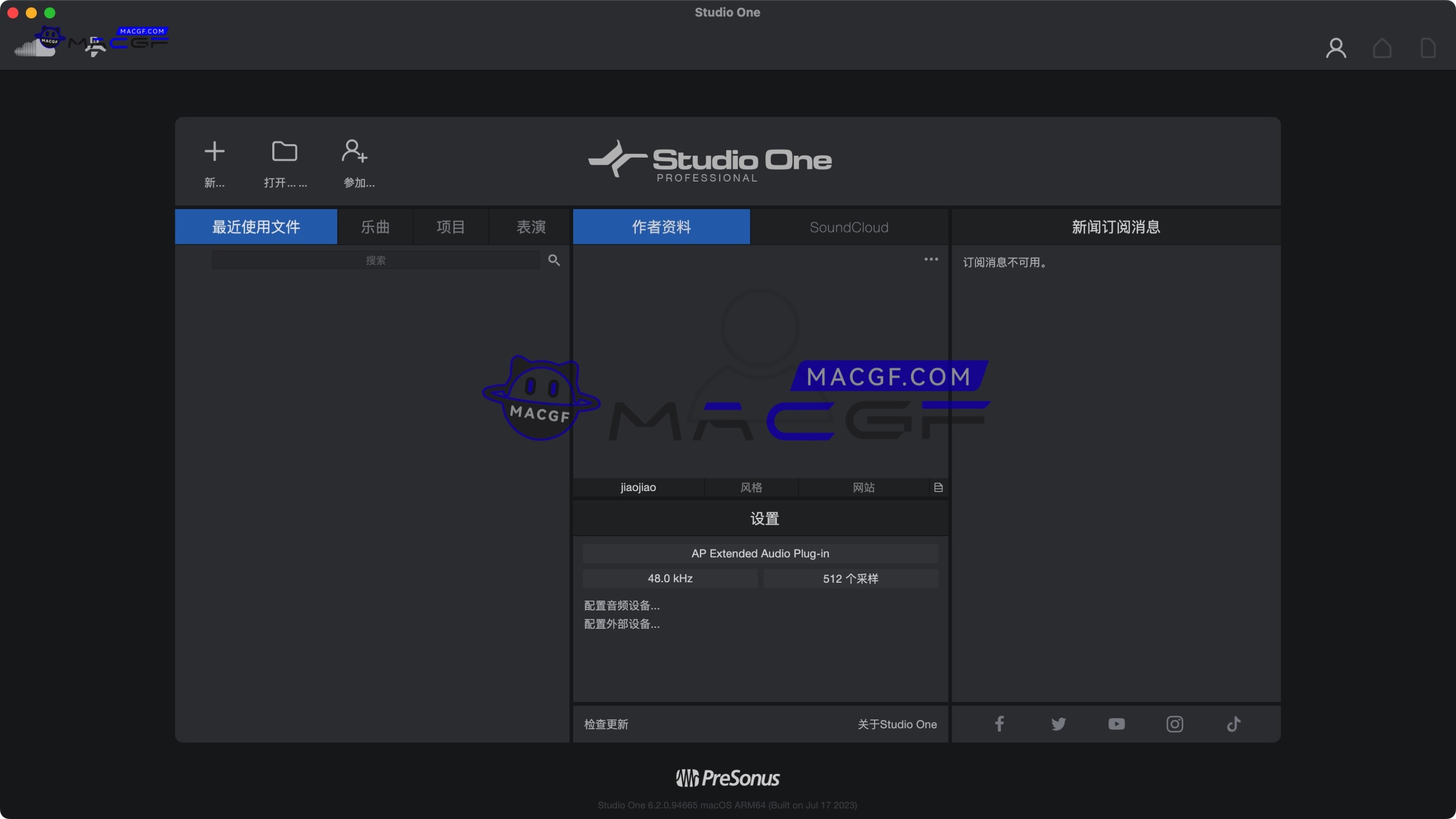This screenshot has height=819, width=1456.
Task: Click the YouTube icon in the footer
Action: [x=1116, y=724]
